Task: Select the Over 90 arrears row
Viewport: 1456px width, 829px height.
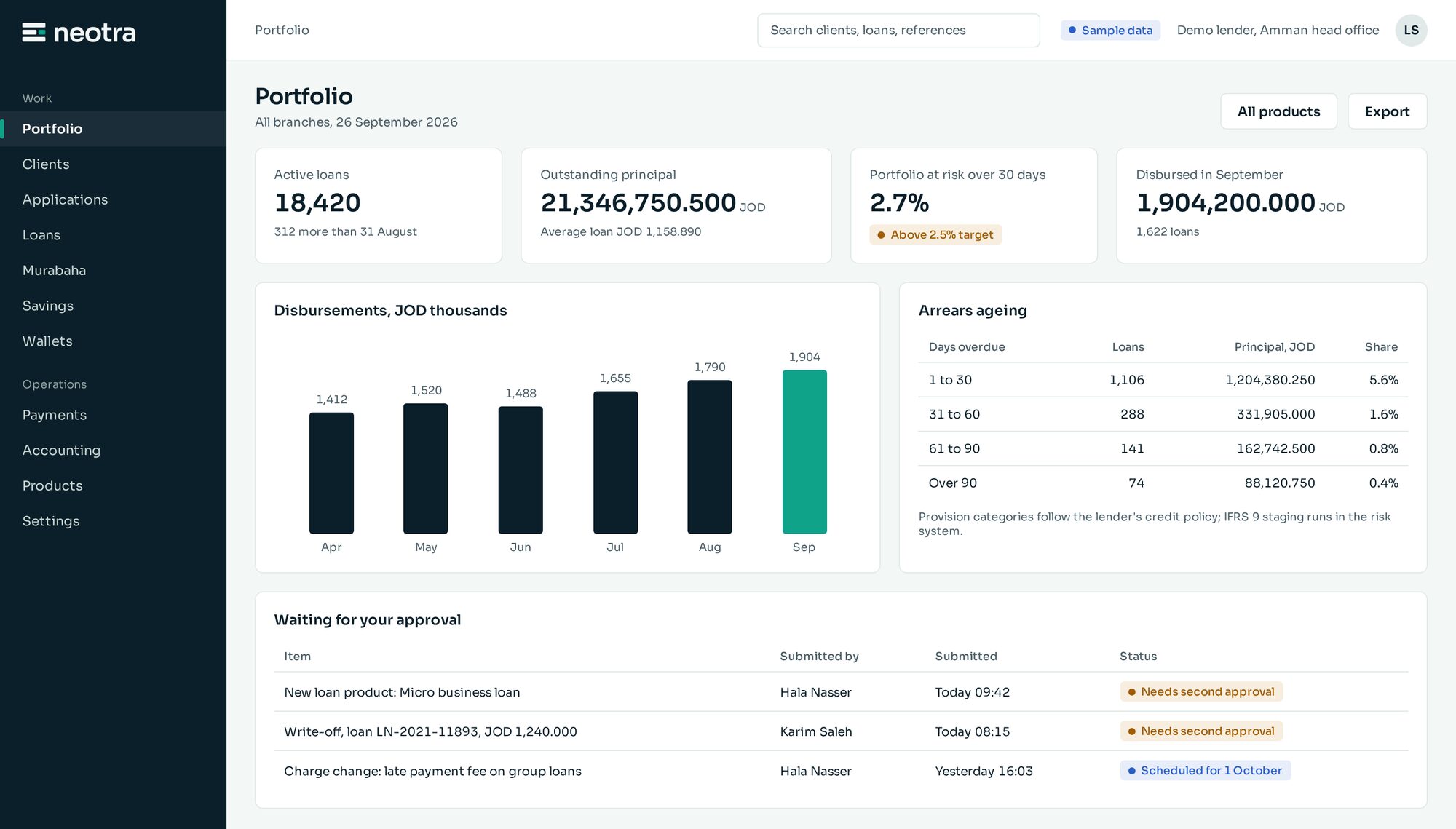Action: tap(1163, 483)
